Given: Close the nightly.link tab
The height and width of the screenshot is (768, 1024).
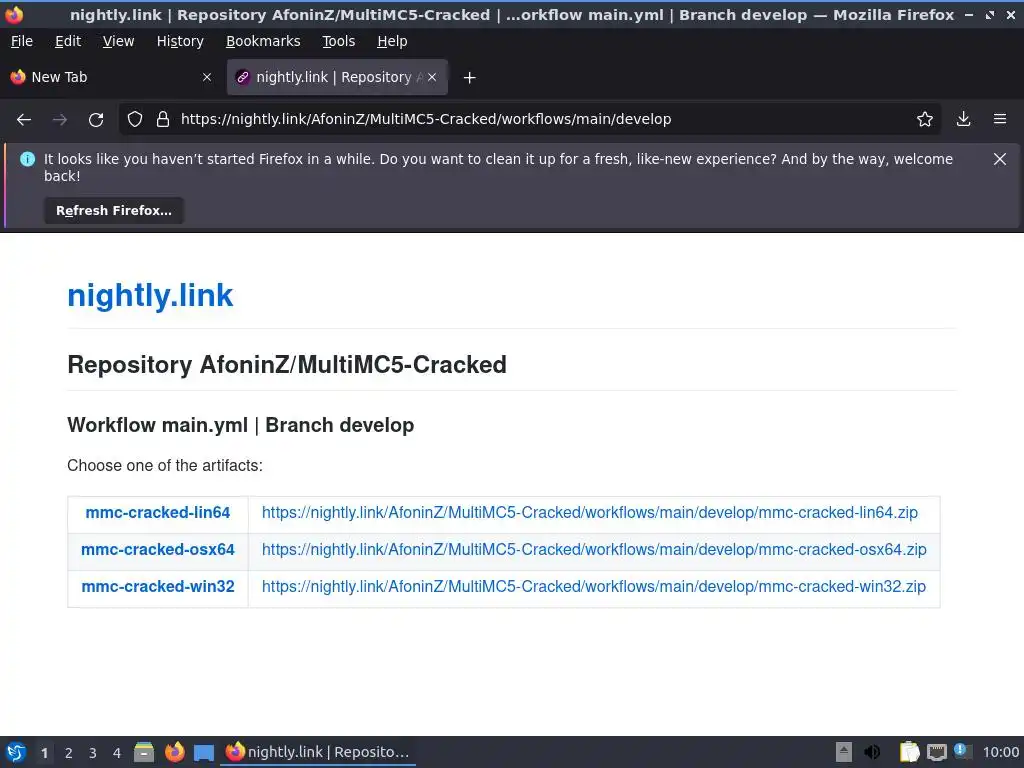Looking at the screenshot, I should (432, 77).
